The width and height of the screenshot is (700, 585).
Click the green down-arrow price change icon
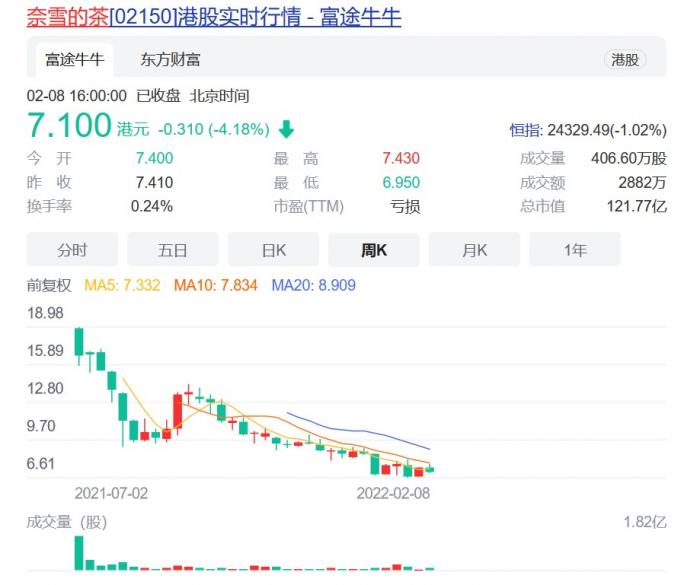tap(286, 129)
